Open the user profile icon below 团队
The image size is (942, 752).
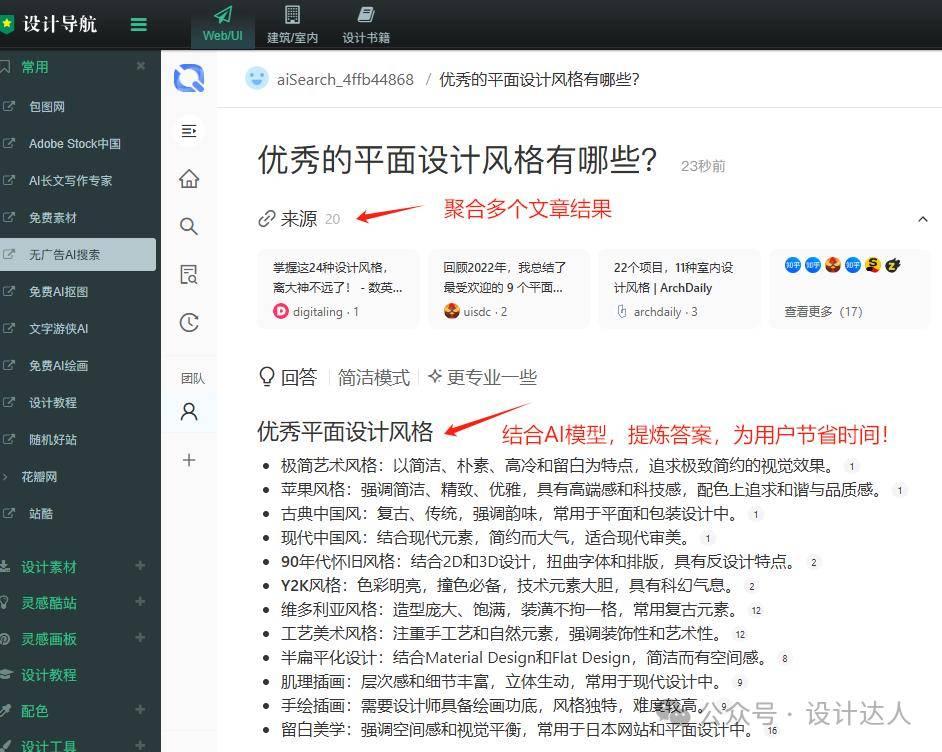click(188, 410)
